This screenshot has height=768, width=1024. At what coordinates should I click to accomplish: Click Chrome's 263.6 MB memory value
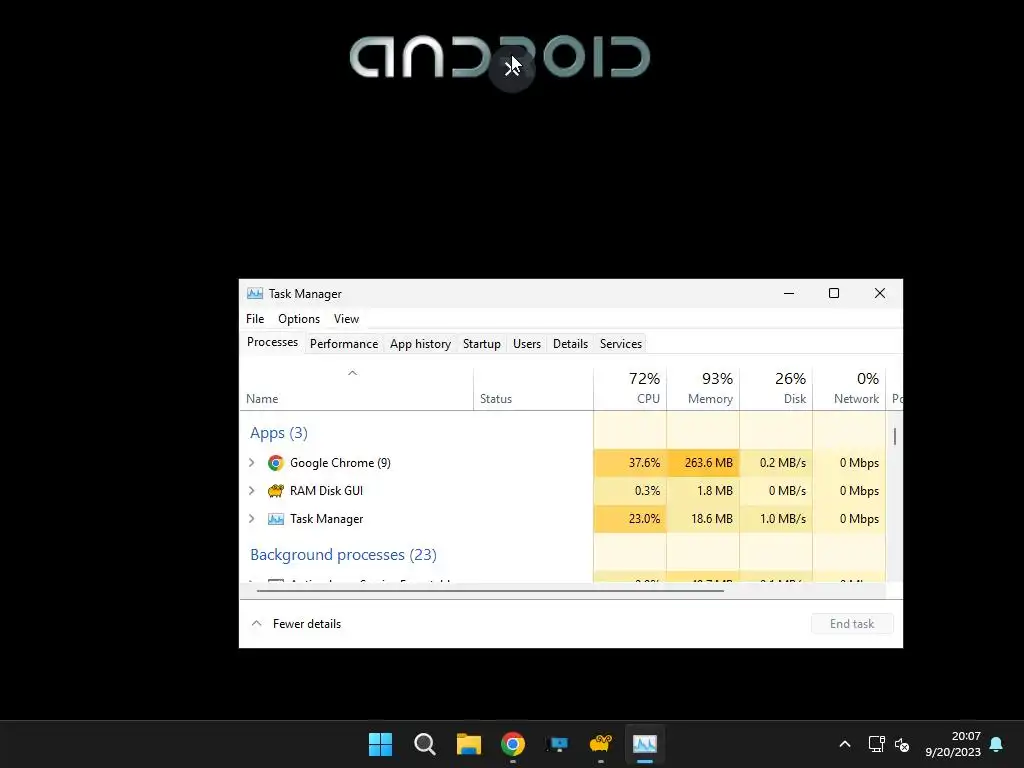(x=709, y=463)
